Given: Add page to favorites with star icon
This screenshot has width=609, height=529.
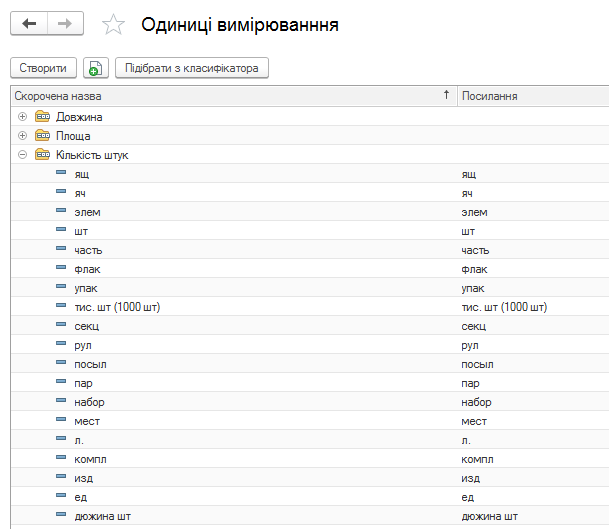Looking at the screenshot, I should click(115, 25).
